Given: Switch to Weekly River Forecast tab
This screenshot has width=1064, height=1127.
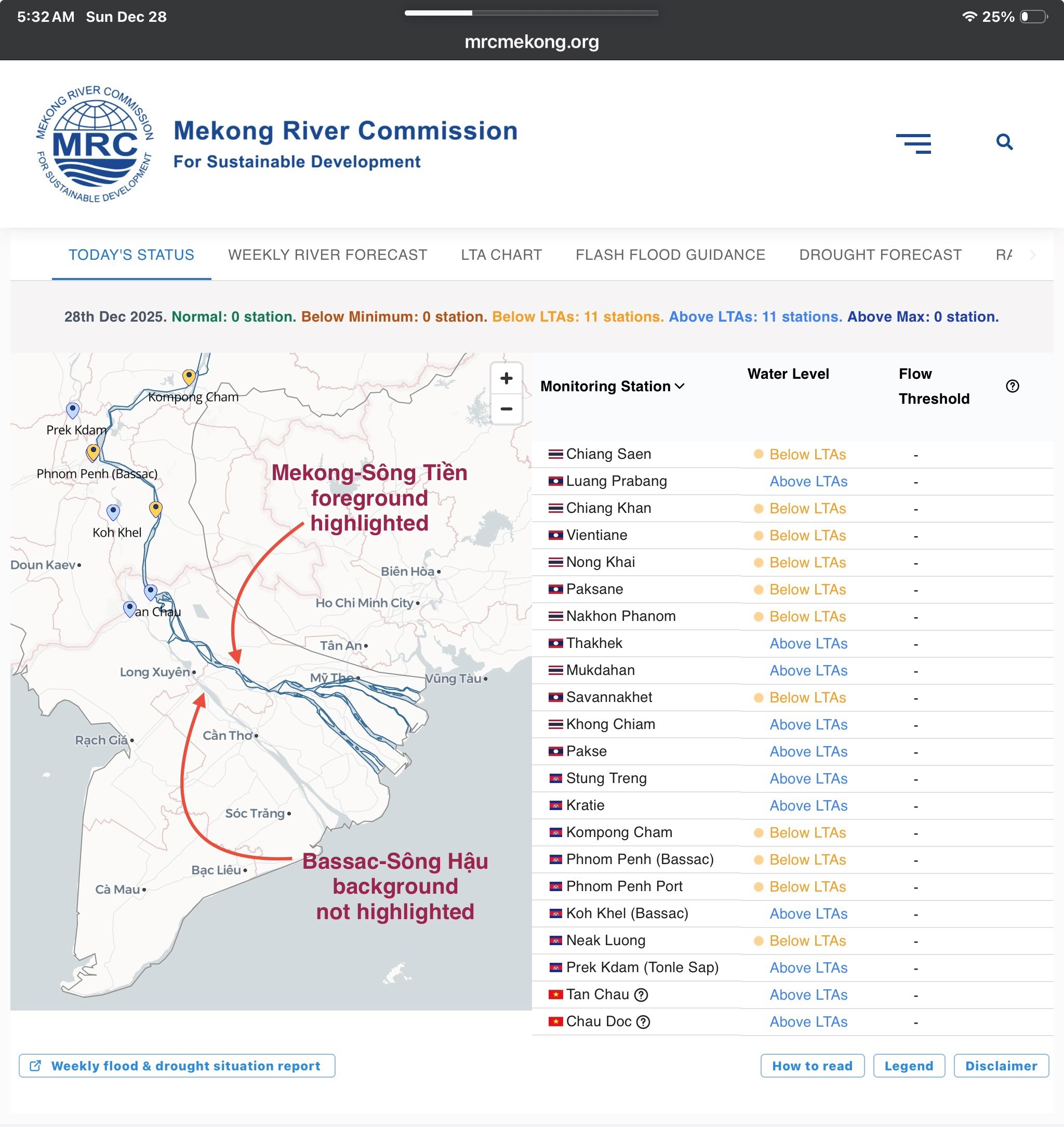Looking at the screenshot, I should coord(327,255).
